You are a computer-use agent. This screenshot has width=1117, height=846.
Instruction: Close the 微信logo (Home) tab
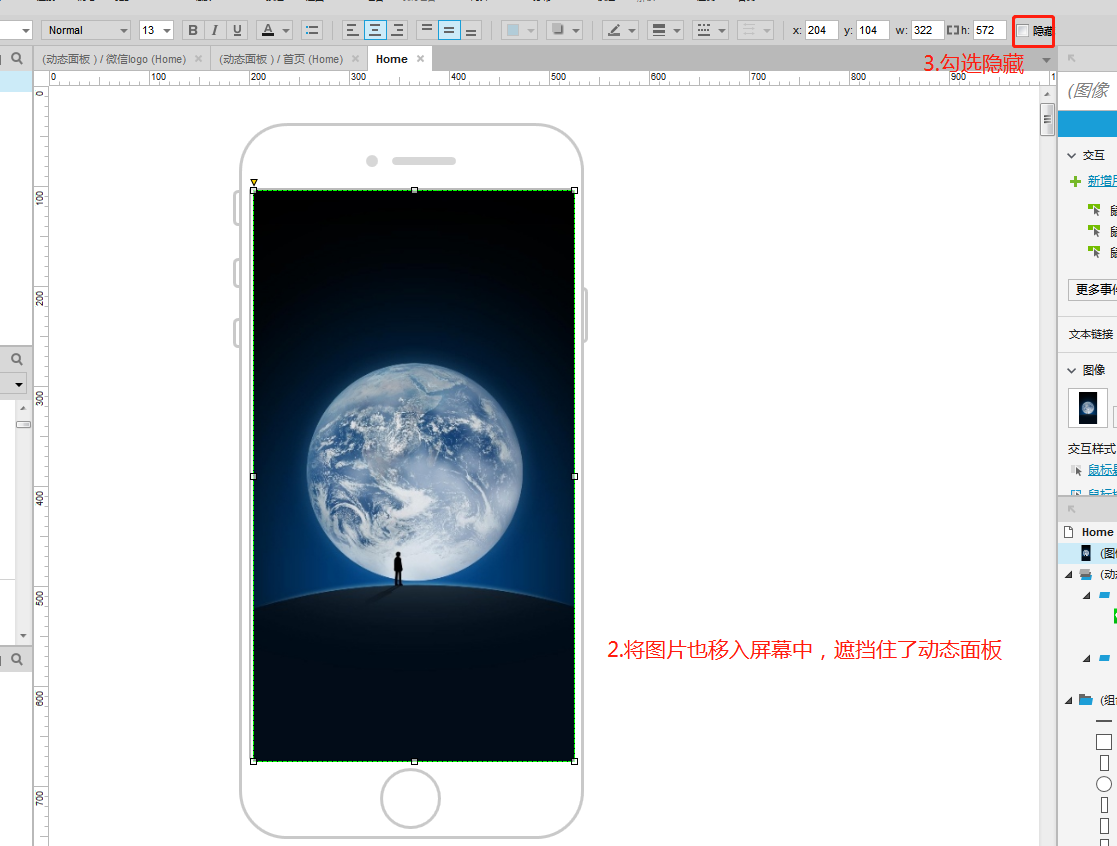tap(198, 58)
